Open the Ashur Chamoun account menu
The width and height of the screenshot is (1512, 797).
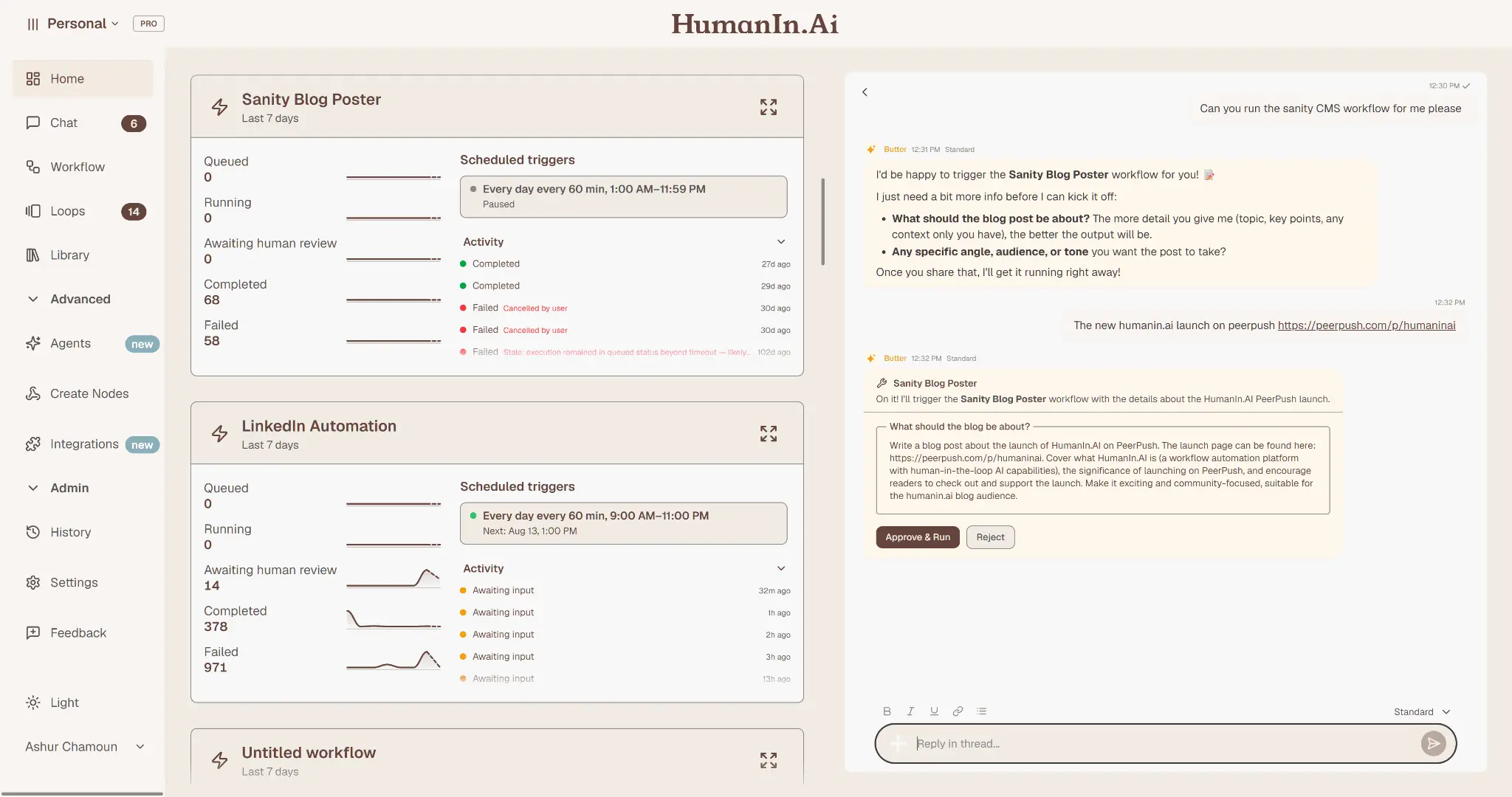point(84,747)
